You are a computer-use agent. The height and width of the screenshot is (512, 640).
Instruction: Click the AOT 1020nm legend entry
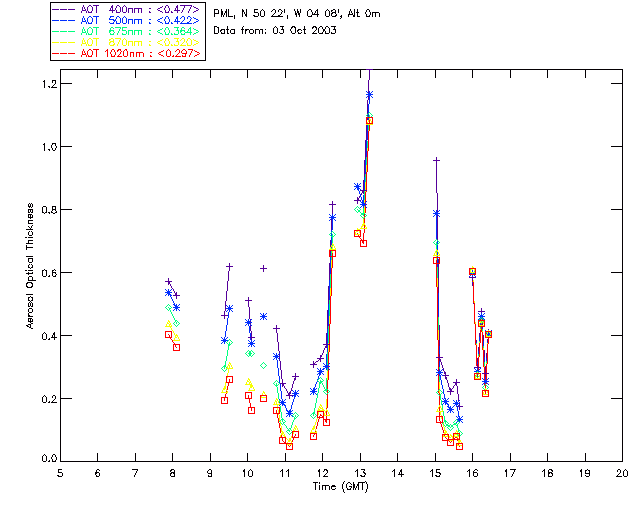tap(127, 53)
